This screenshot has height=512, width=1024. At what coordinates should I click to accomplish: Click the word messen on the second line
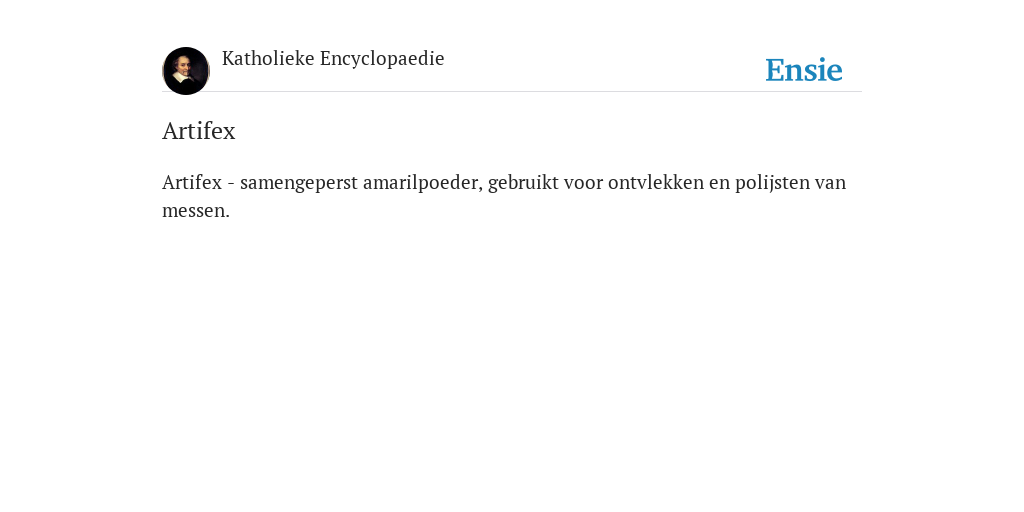(x=193, y=211)
